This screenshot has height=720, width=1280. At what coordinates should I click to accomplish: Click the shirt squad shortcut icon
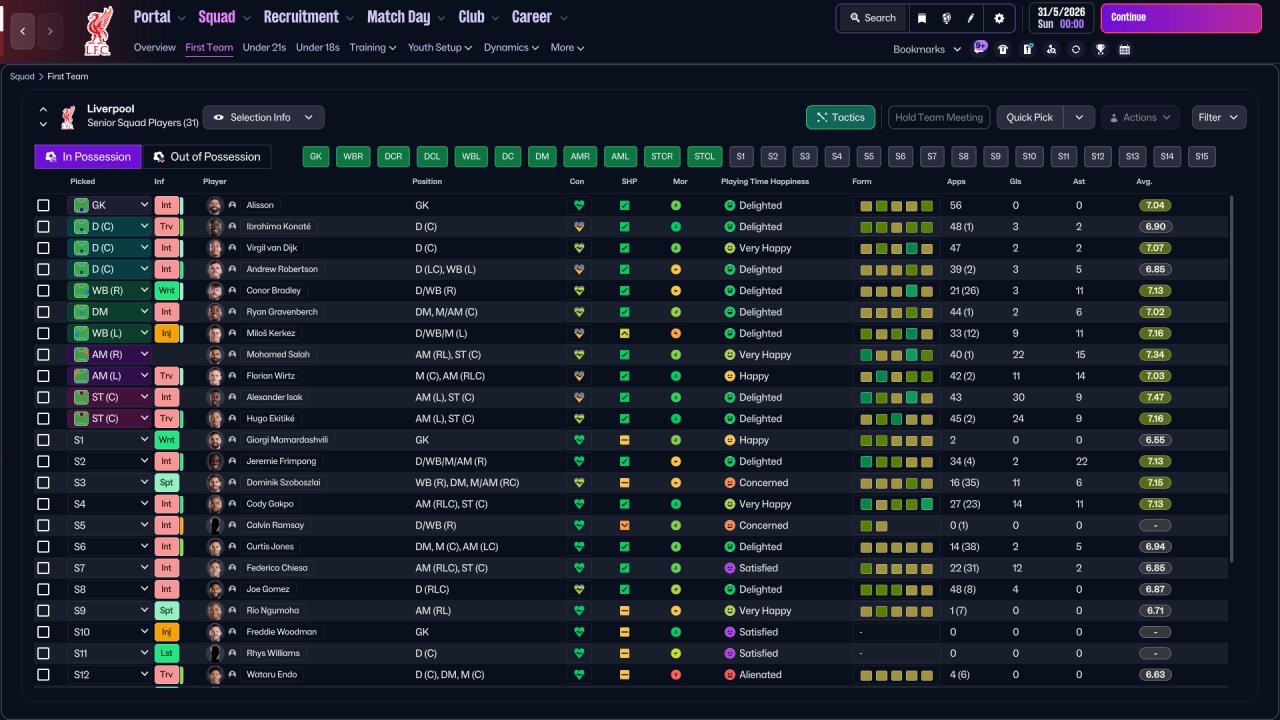coord(1003,49)
